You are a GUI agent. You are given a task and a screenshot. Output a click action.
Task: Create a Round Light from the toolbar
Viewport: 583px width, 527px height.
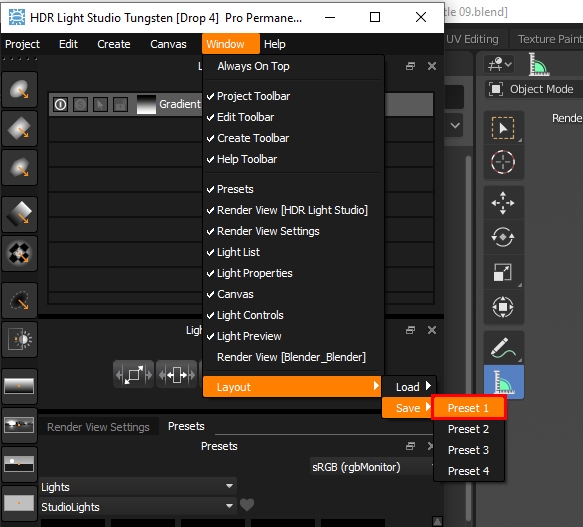19,90
